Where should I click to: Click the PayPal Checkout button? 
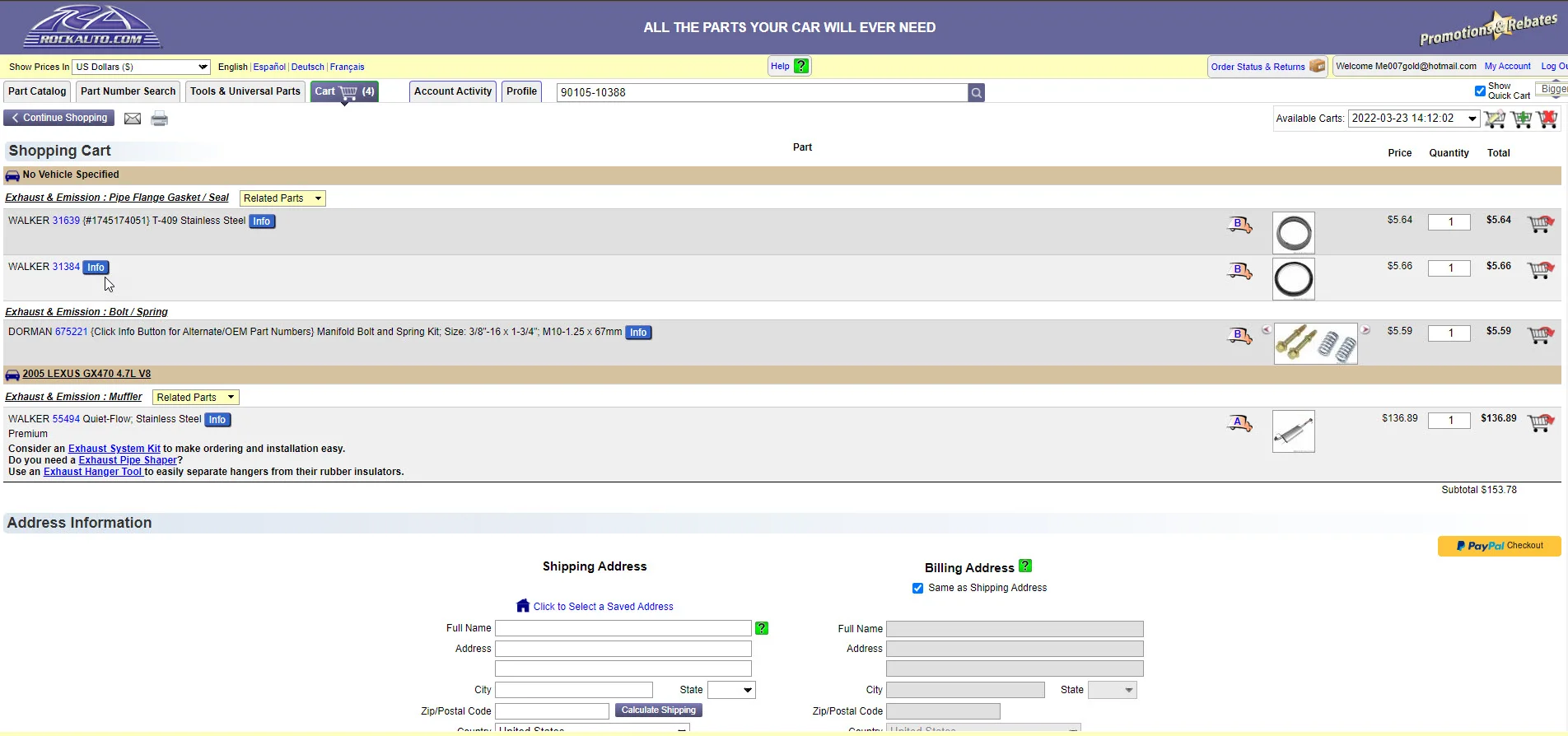pyautogui.click(x=1499, y=546)
